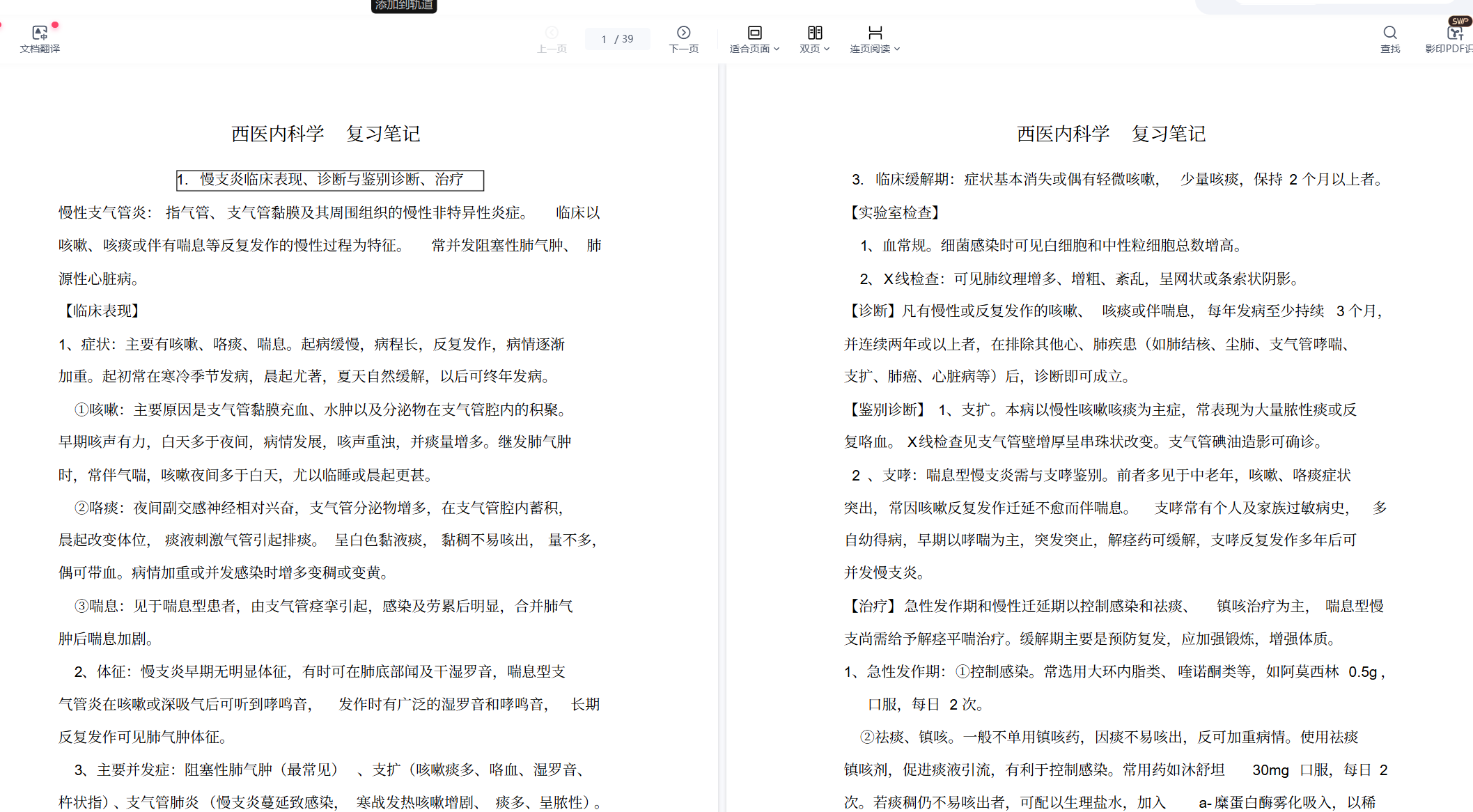This screenshot has height=812, width=1473.
Task: Click the left page title 西医内科学 复习笔记
Action: pos(325,134)
